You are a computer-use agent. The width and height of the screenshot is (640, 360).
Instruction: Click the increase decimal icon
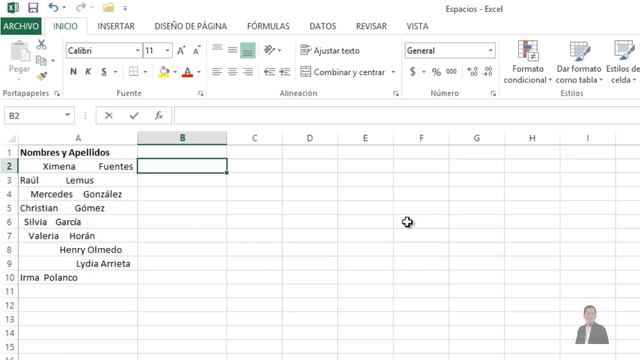pos(473,72)
